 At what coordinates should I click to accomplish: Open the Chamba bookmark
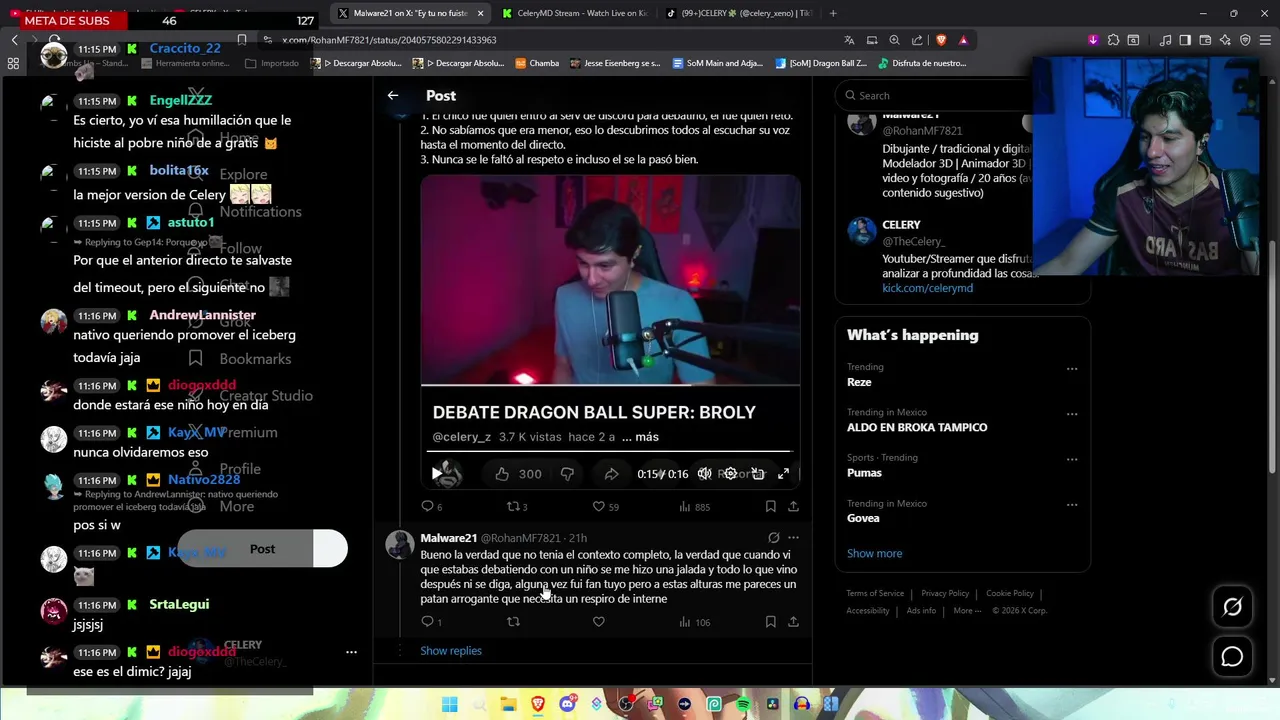click(x=537, y=63)
